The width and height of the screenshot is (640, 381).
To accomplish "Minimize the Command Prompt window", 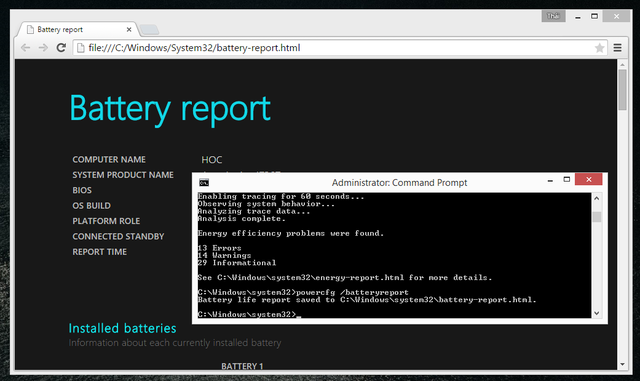I will [550, 180].
